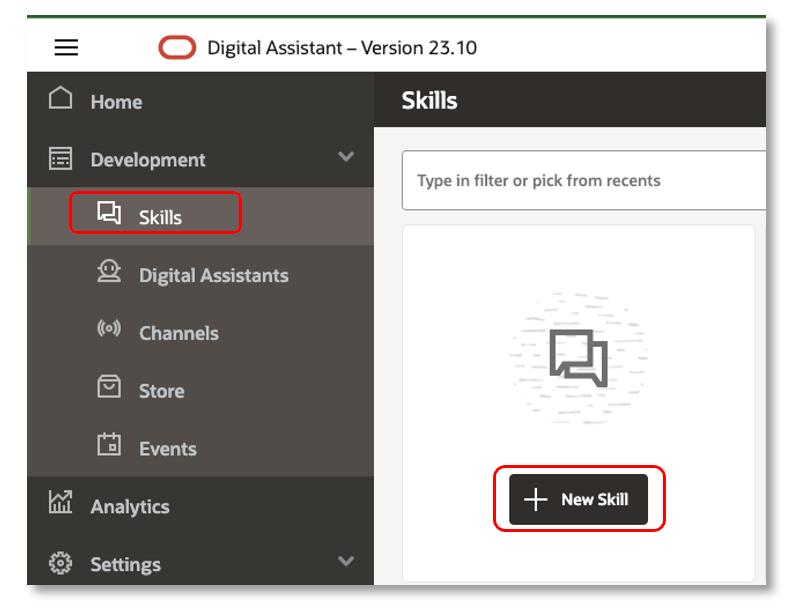Click the Analytics chart icon

pos(60,502)
